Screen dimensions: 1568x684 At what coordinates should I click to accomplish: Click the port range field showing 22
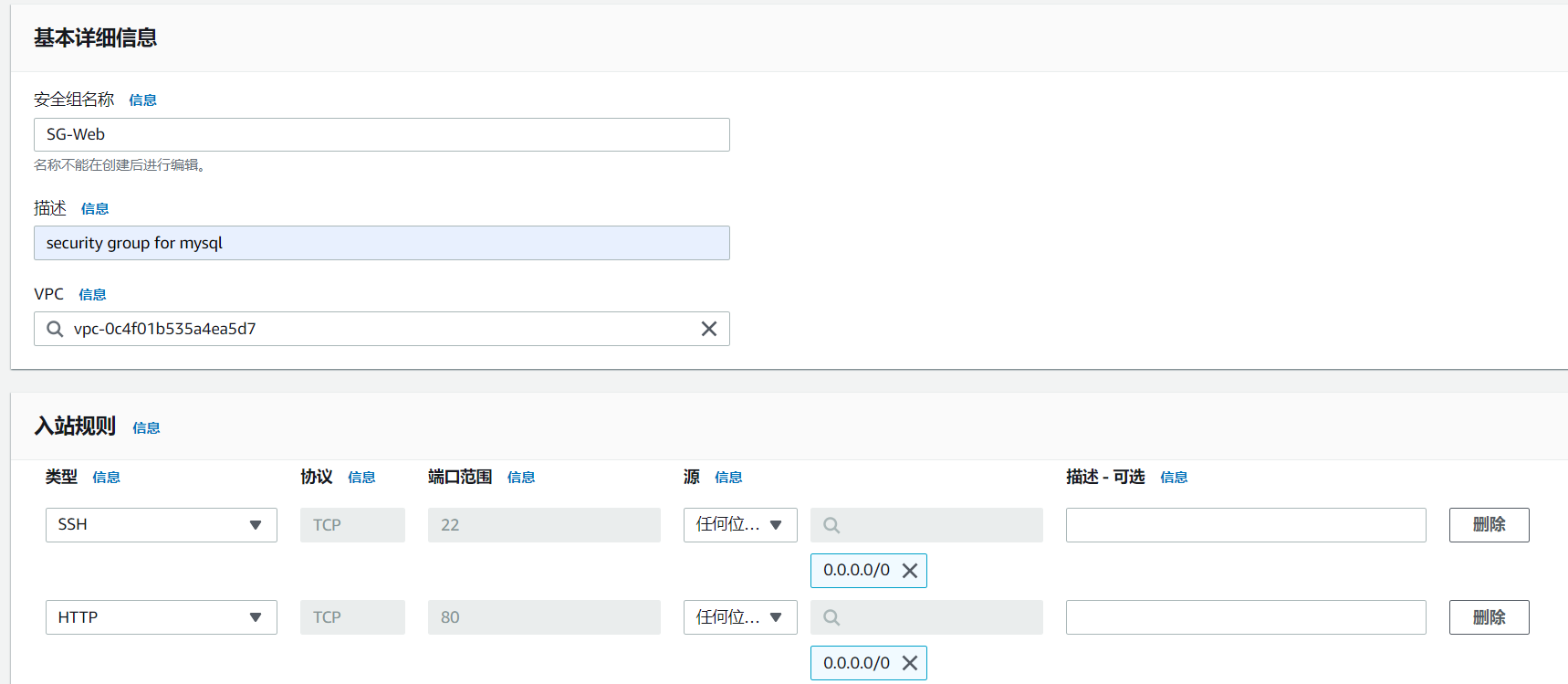544,525
